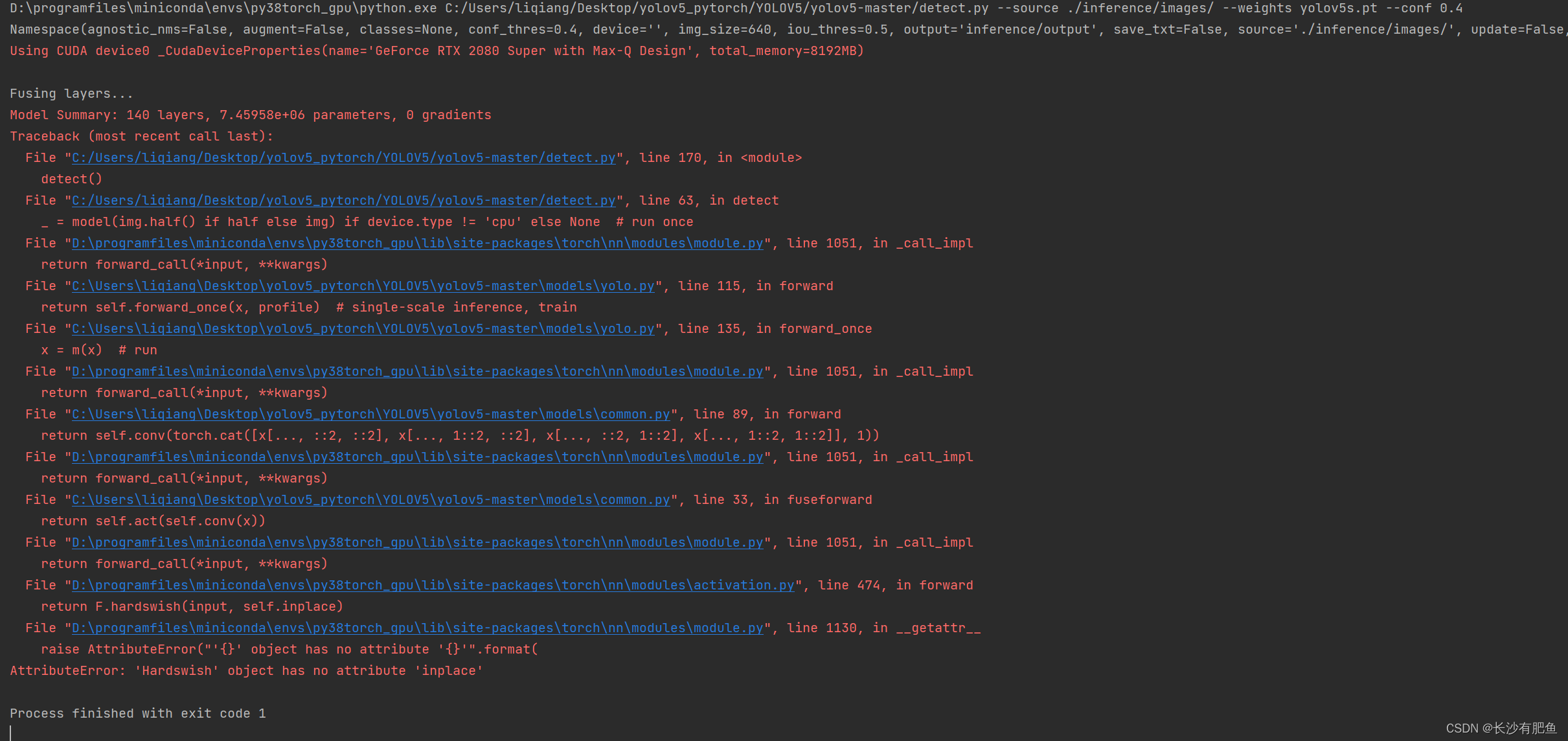This screenshot has width=1568, height=741.
Task: Open detect.py at line 63 link
Action: click(x=342, y=200)
